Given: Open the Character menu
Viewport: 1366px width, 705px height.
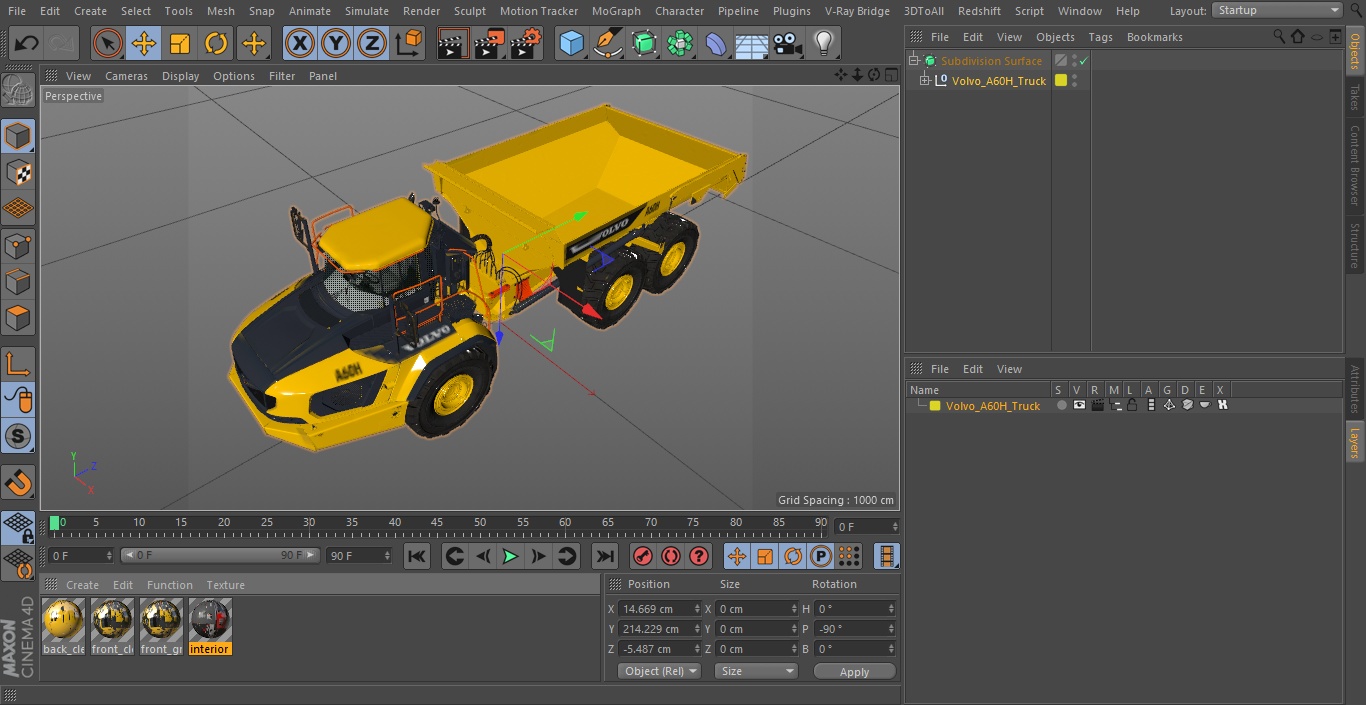Looking at the screenshot, I should 680,11.
